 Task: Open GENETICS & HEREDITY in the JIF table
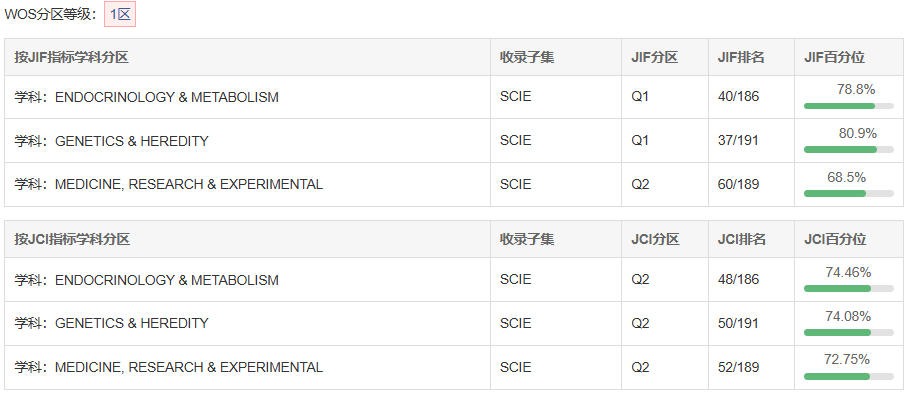(x=131, y=141)
